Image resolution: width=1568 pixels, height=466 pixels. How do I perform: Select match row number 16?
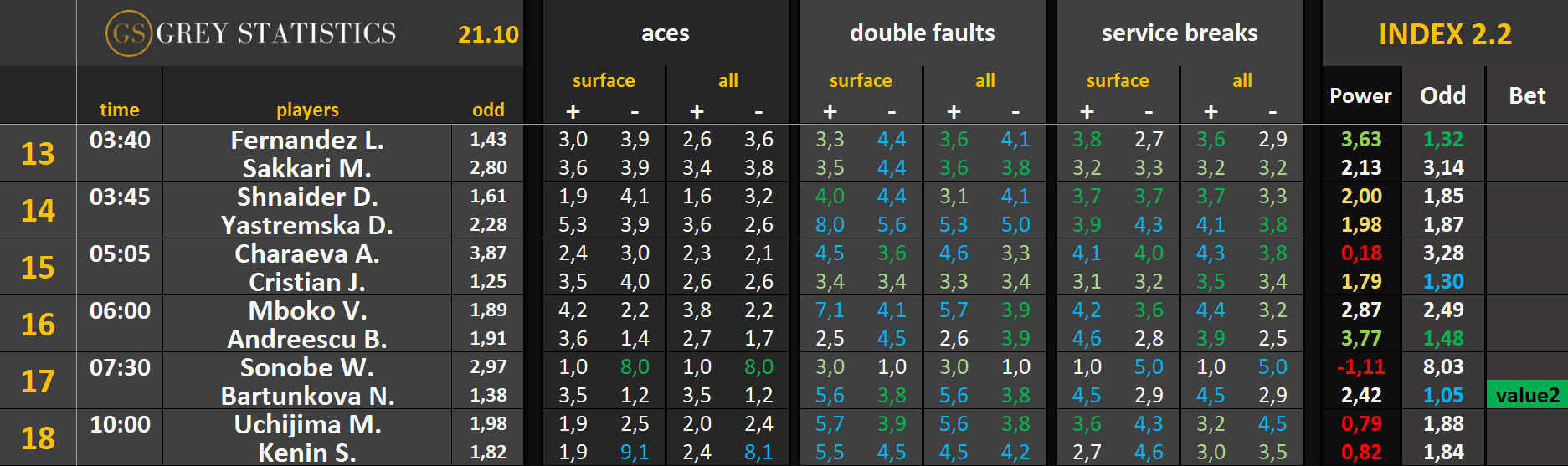38,325
